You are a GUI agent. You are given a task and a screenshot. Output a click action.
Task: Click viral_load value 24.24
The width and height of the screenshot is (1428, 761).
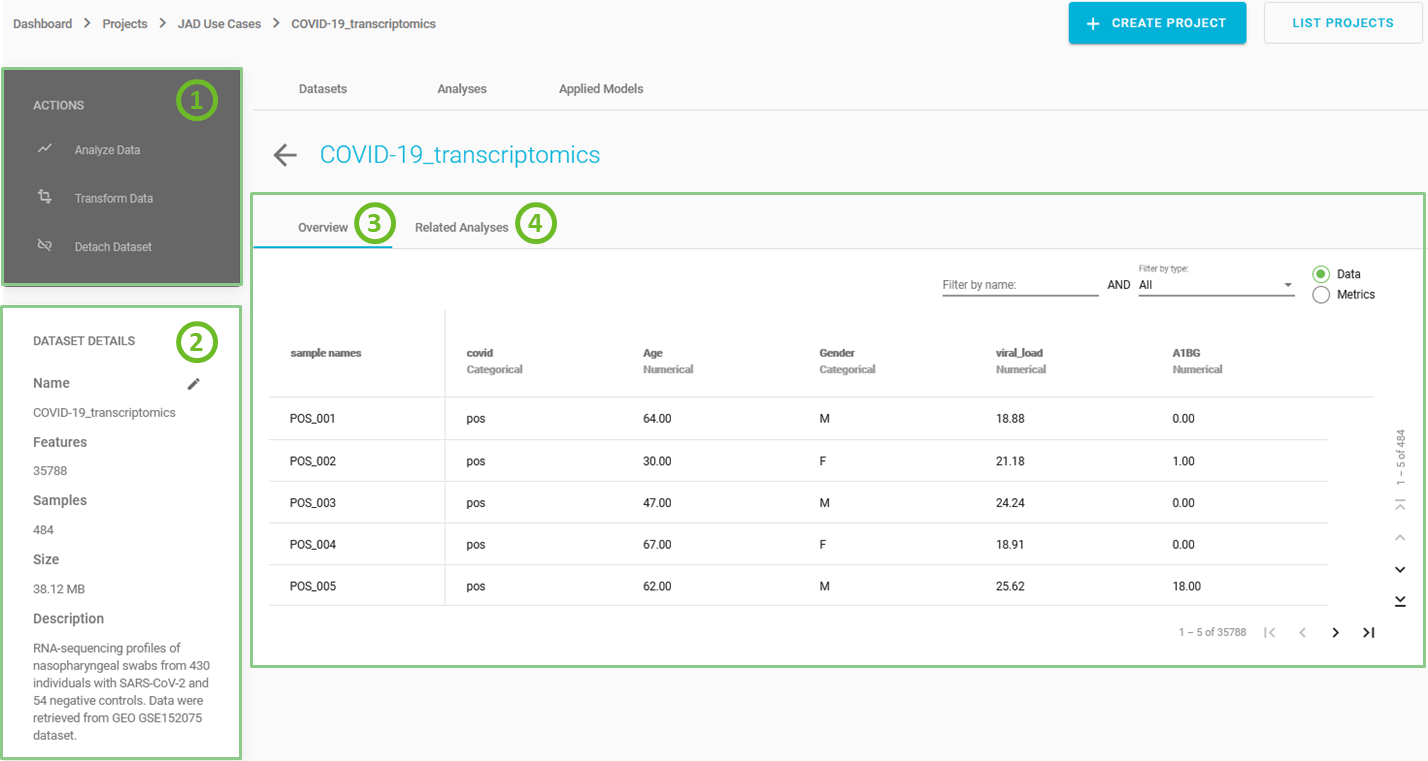click(x=1010, y=503)
